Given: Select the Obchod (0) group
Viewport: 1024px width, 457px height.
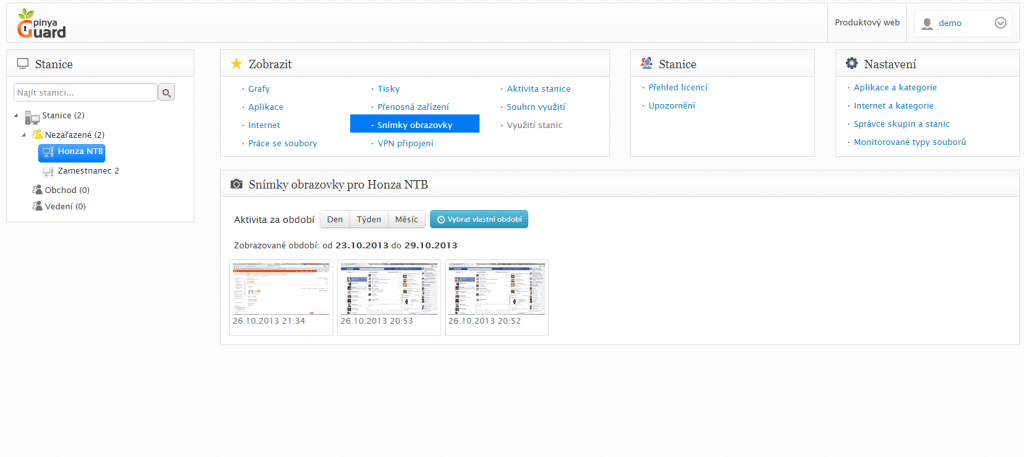Looking at the screenshot, I should [67, 190].
